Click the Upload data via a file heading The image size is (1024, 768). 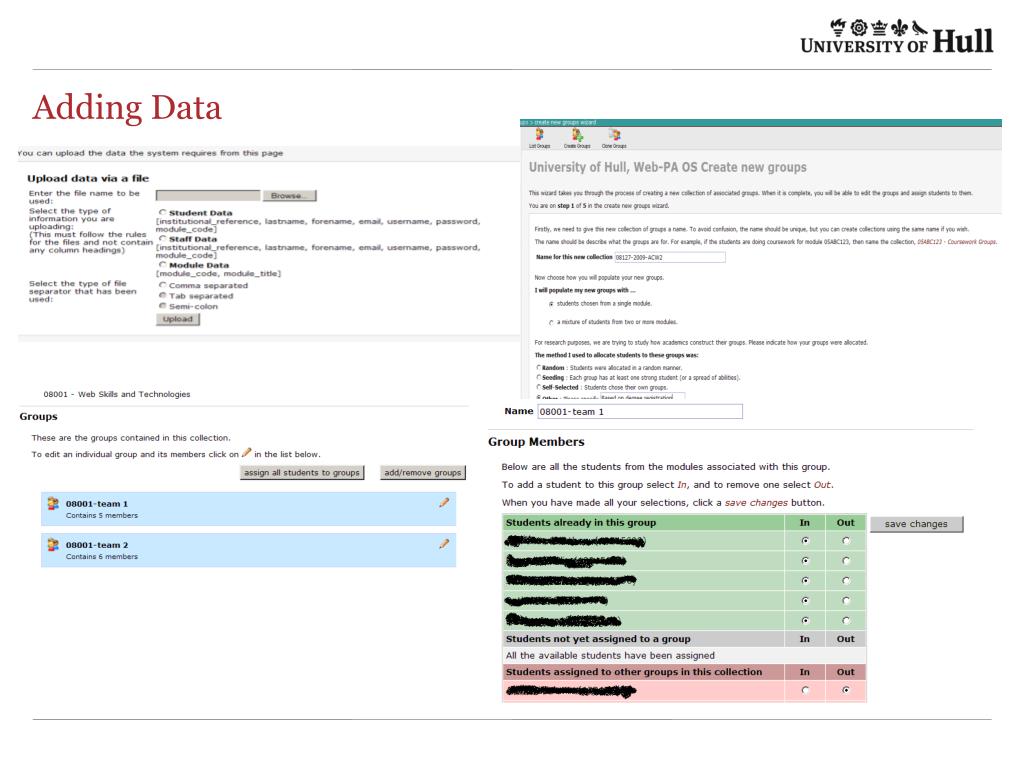click(88, 178)
